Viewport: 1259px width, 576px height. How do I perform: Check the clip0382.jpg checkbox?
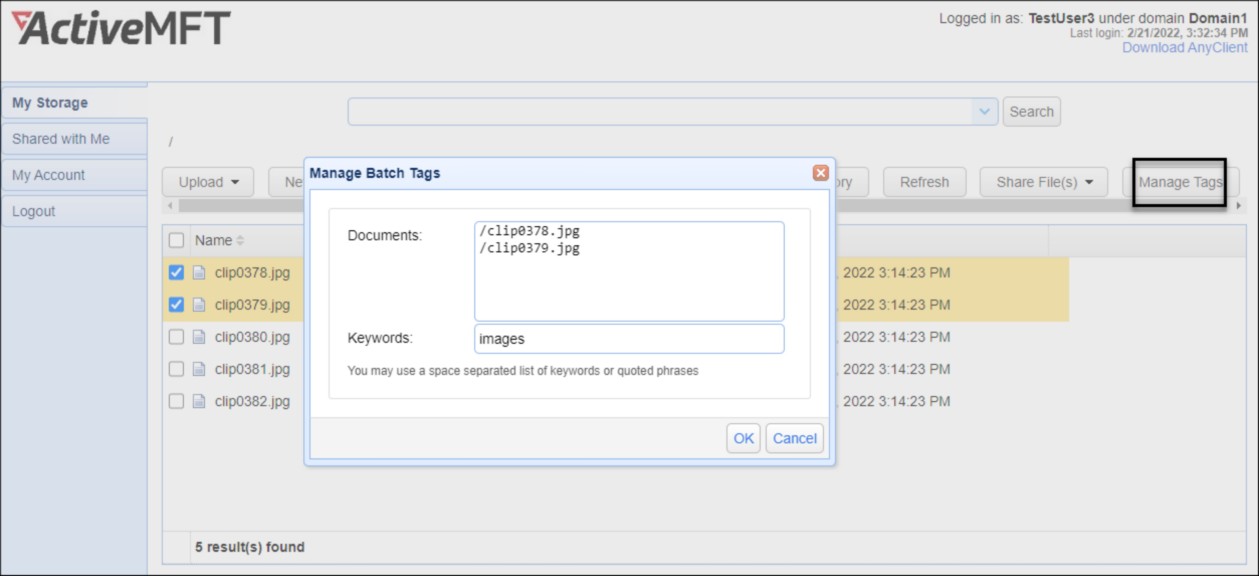pyautogui.click(x=177, y=401)
